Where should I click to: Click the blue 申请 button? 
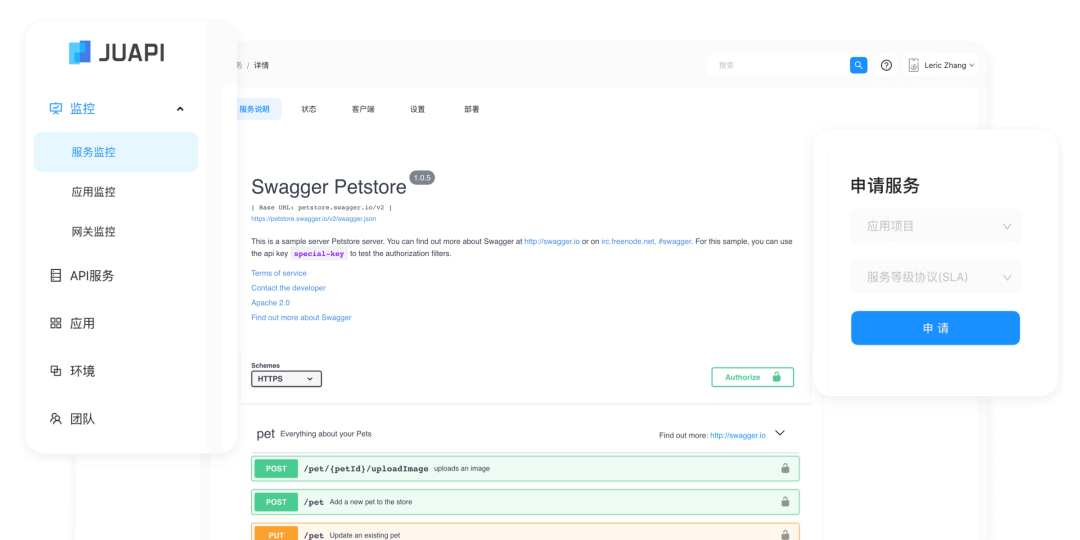(935, 328)
